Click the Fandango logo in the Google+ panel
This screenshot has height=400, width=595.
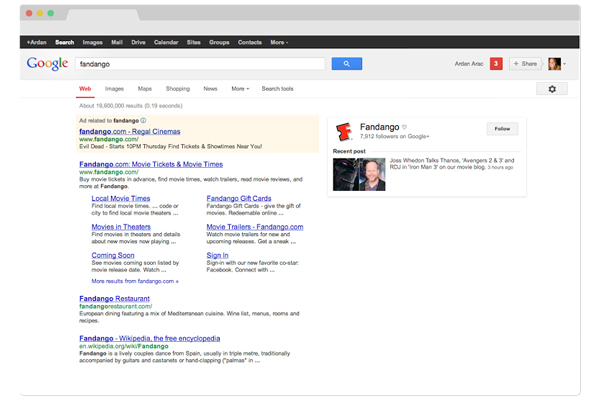point(344,131)
